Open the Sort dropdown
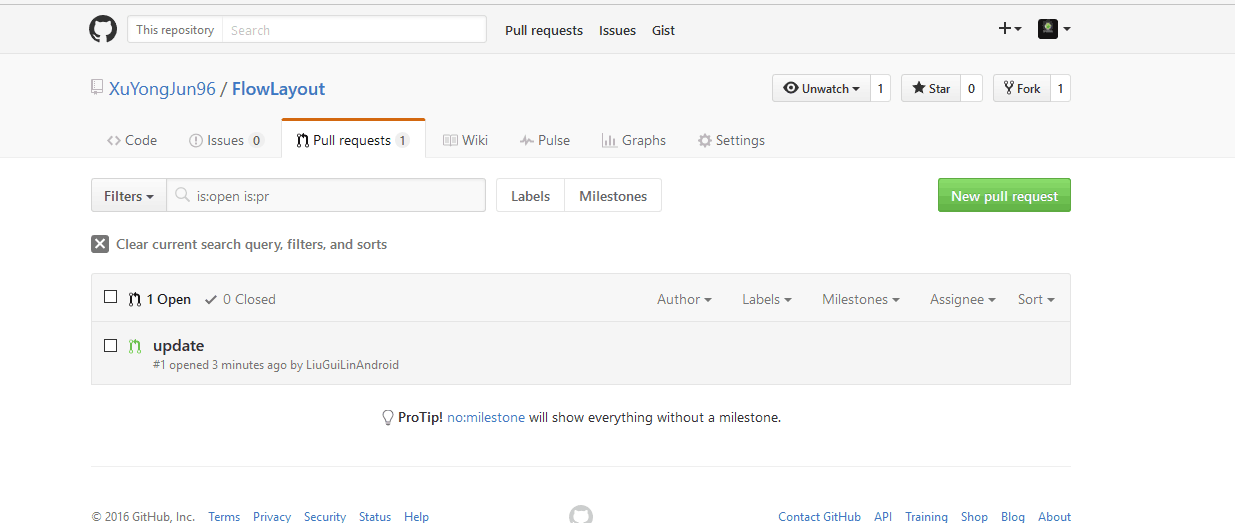 1036,299
